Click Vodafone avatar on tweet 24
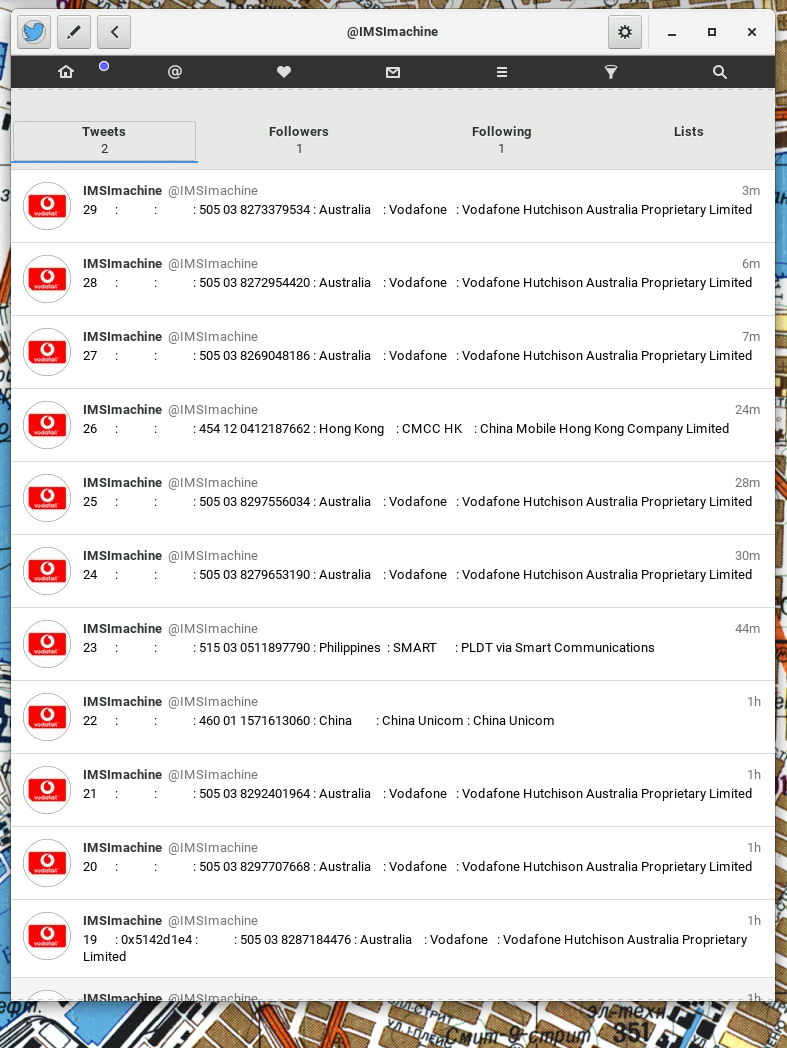Viewport: 787px width, 1048px height. (x=47, y=570)
